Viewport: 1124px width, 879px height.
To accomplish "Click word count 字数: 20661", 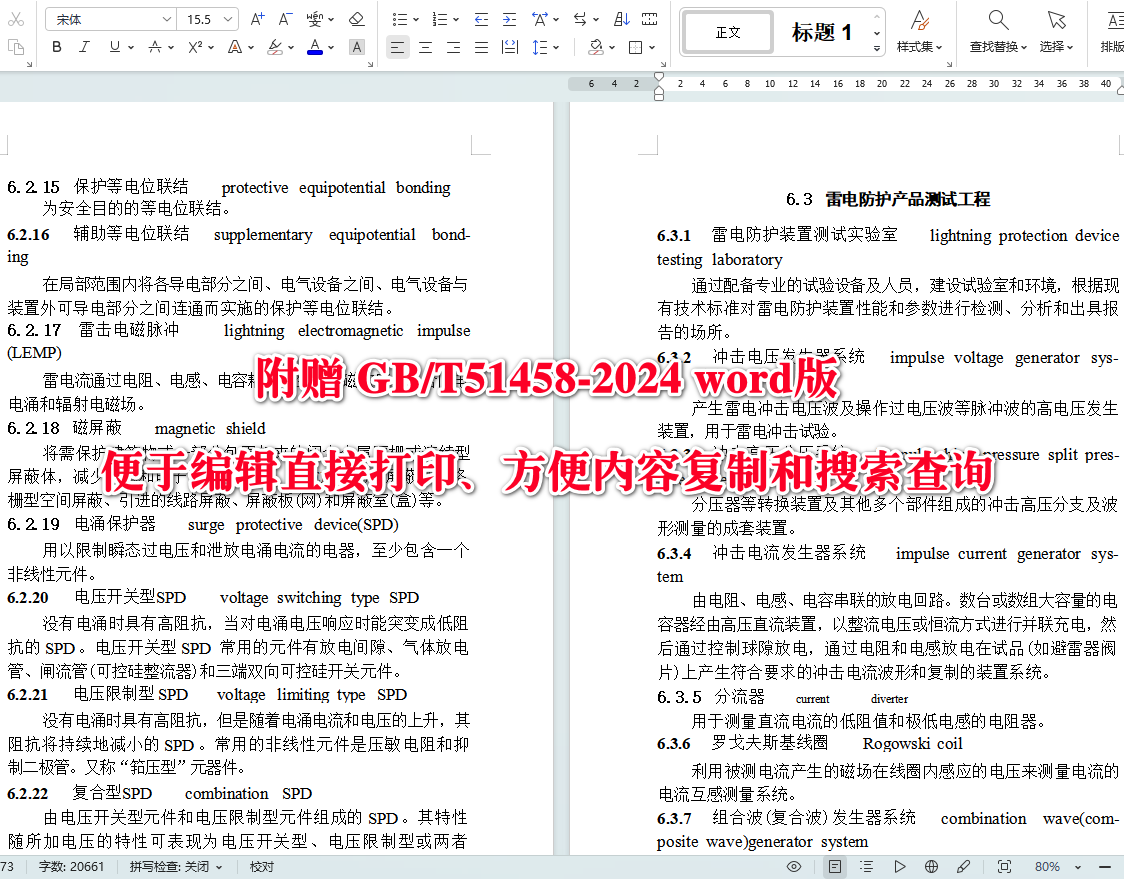I will [71, 867].
